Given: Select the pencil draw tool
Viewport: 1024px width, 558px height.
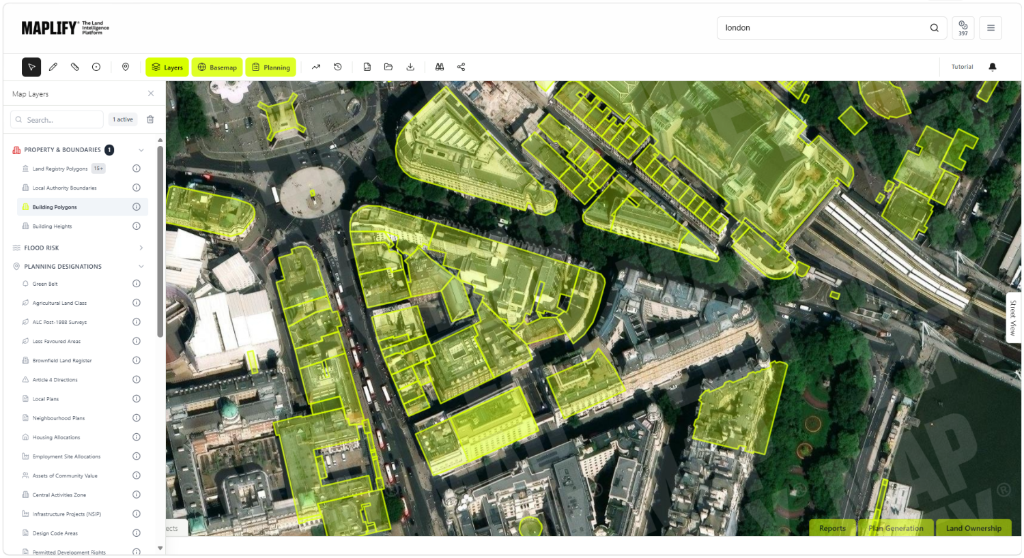Looking at the screenshot, I should click(53, 67).
